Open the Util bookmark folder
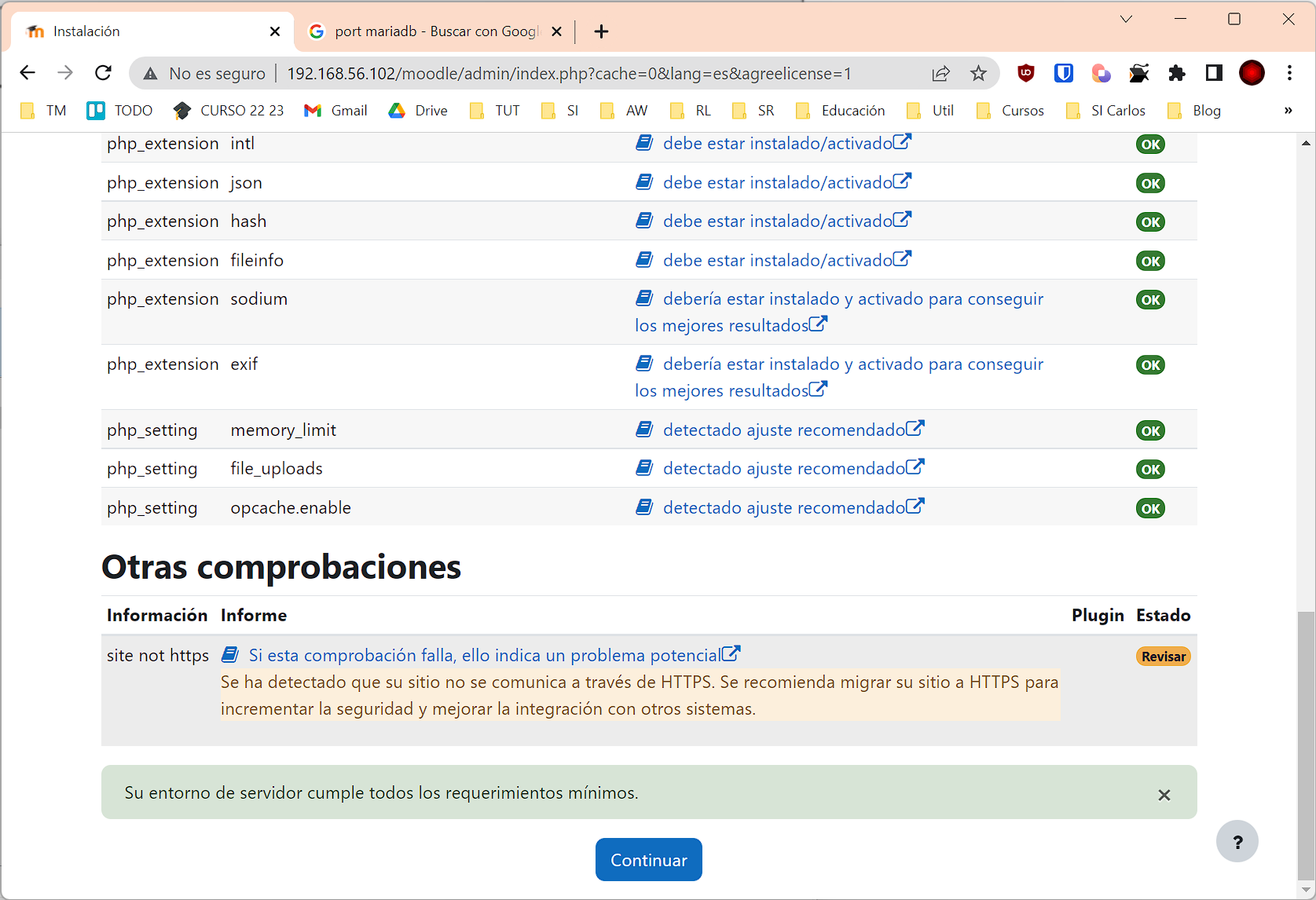 point(930,111)
